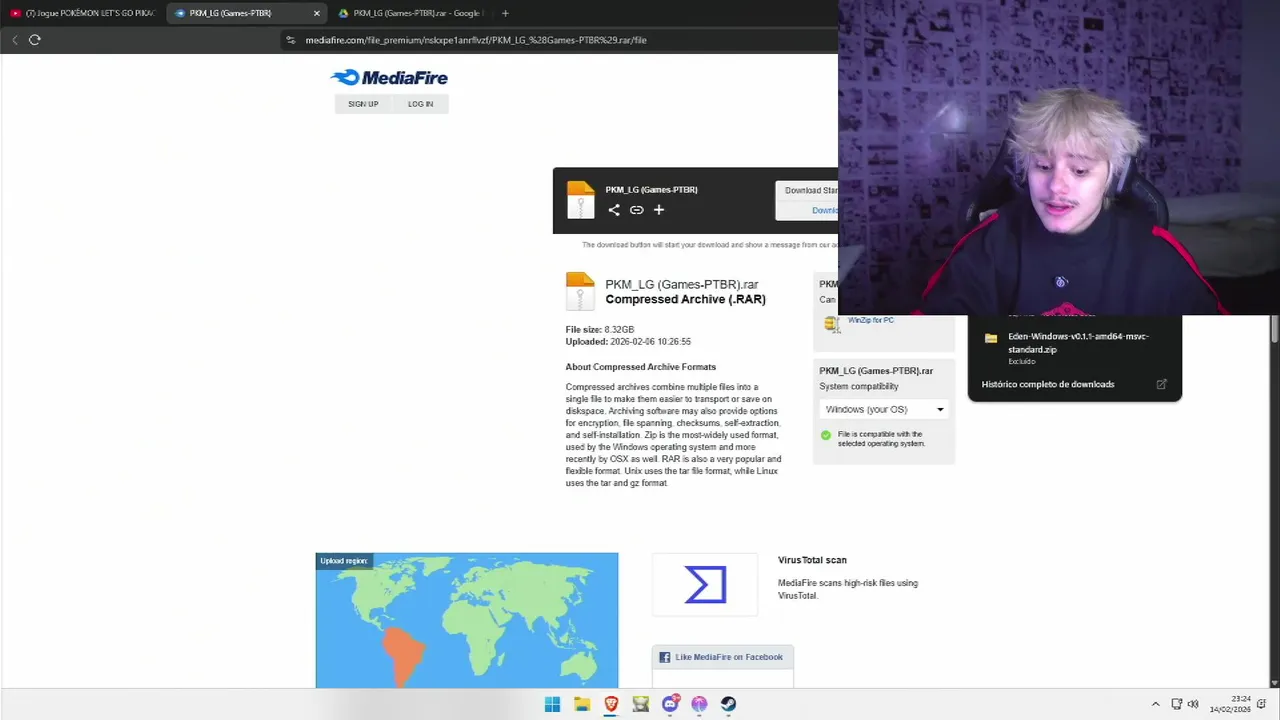Image resolution: width=1280 pixels, height=720 pixels.
Task: Click SIGN UP on MediaFire
Action: click(x=363, y=104)
